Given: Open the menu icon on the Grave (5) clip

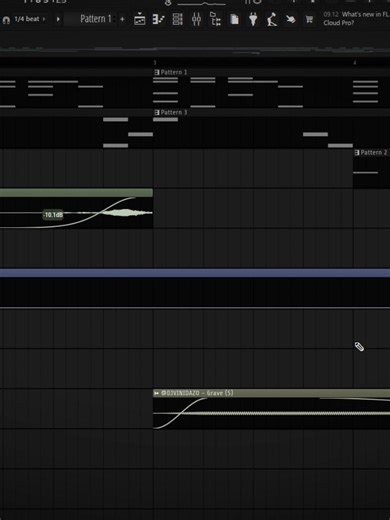Looking at the screenshot, I should pos(156,393).
